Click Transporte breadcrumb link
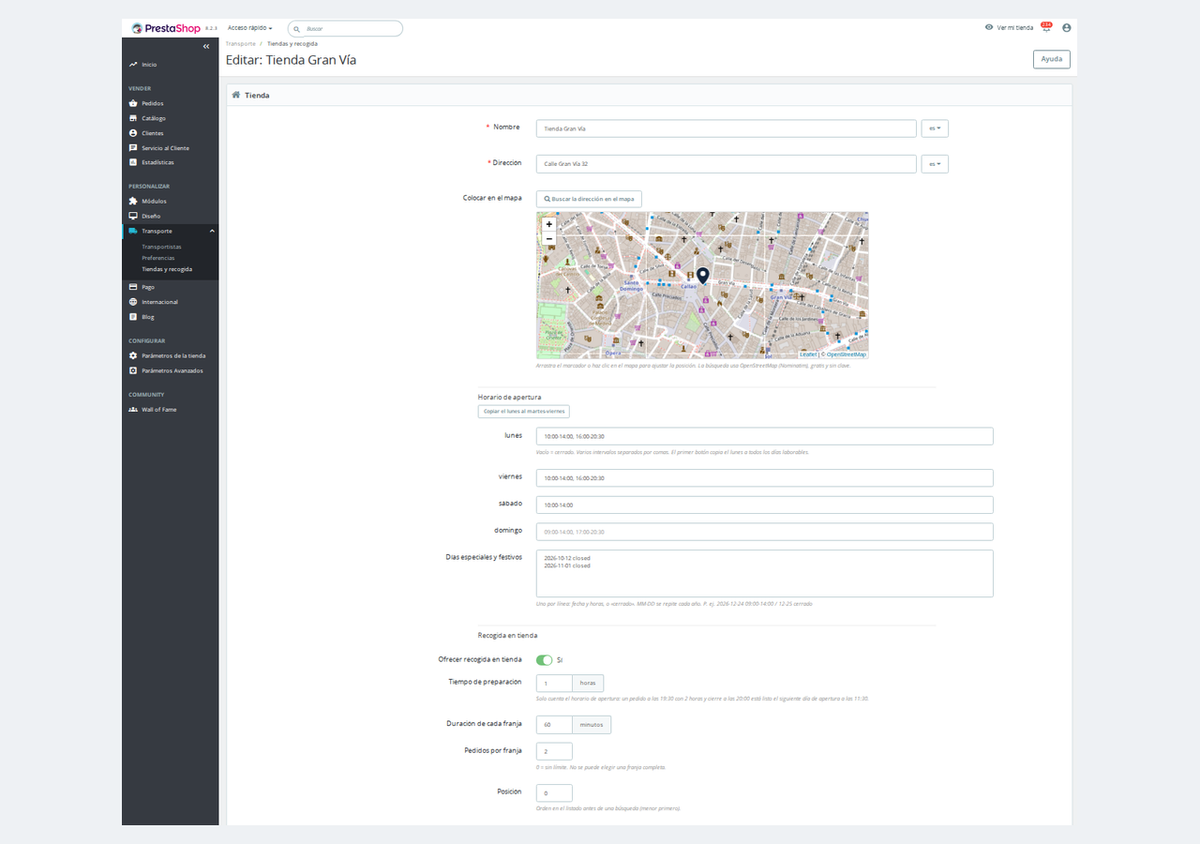The width and height of the screenshot is (1200, 844). point(240,44)
